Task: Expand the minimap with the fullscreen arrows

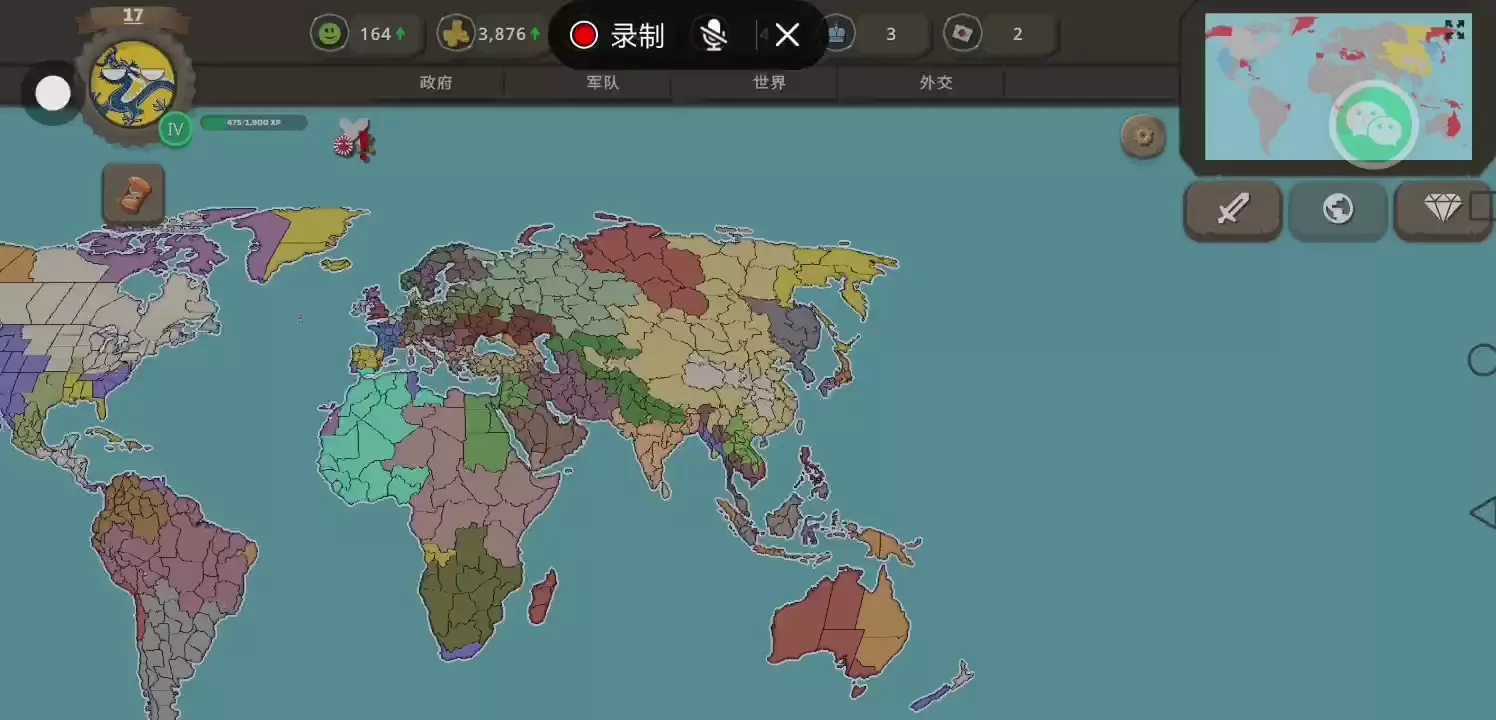Action: (1454, 30)
